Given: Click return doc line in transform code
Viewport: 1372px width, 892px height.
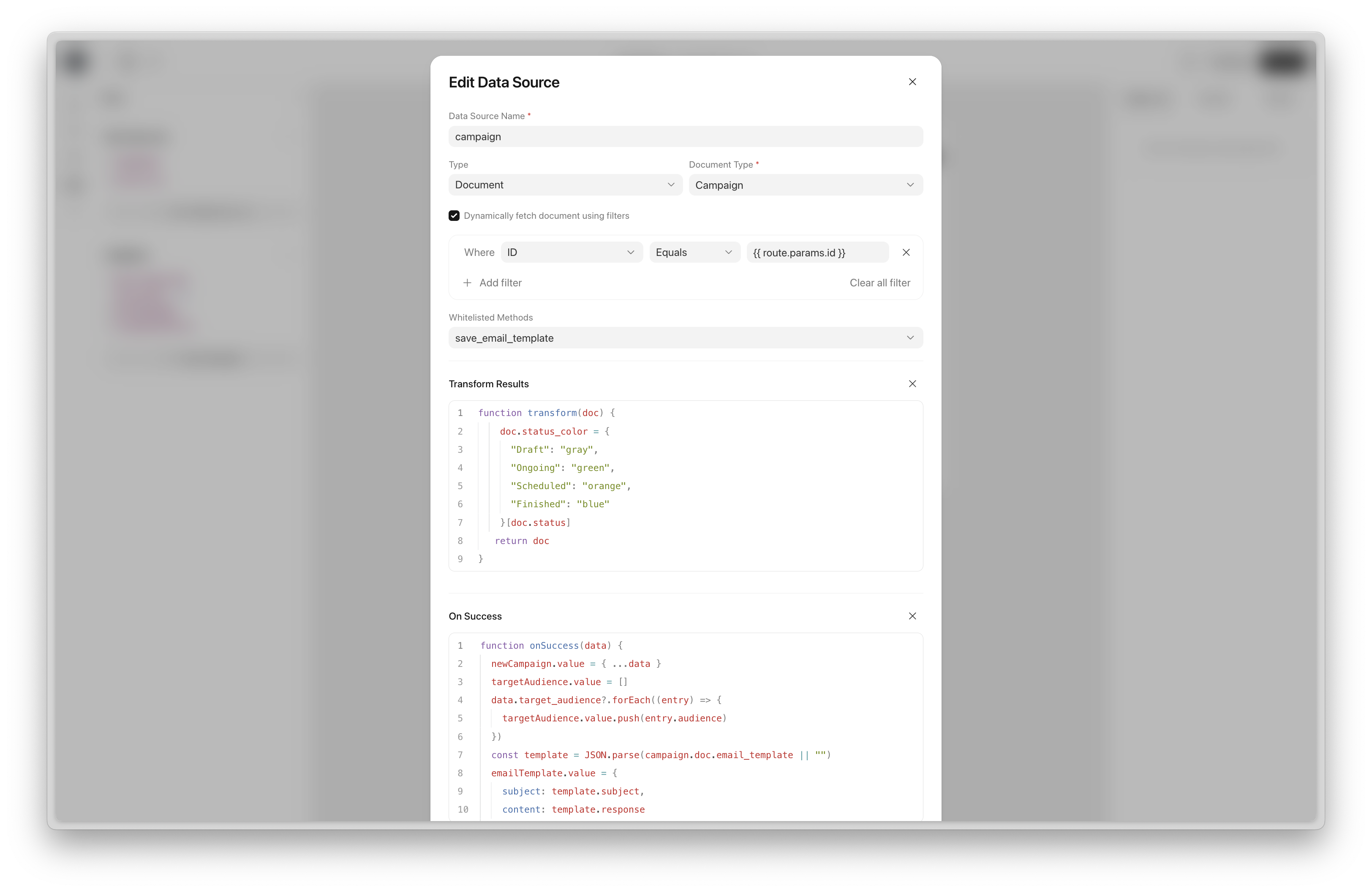Looking at the screenshot, I should click(521, 541).
